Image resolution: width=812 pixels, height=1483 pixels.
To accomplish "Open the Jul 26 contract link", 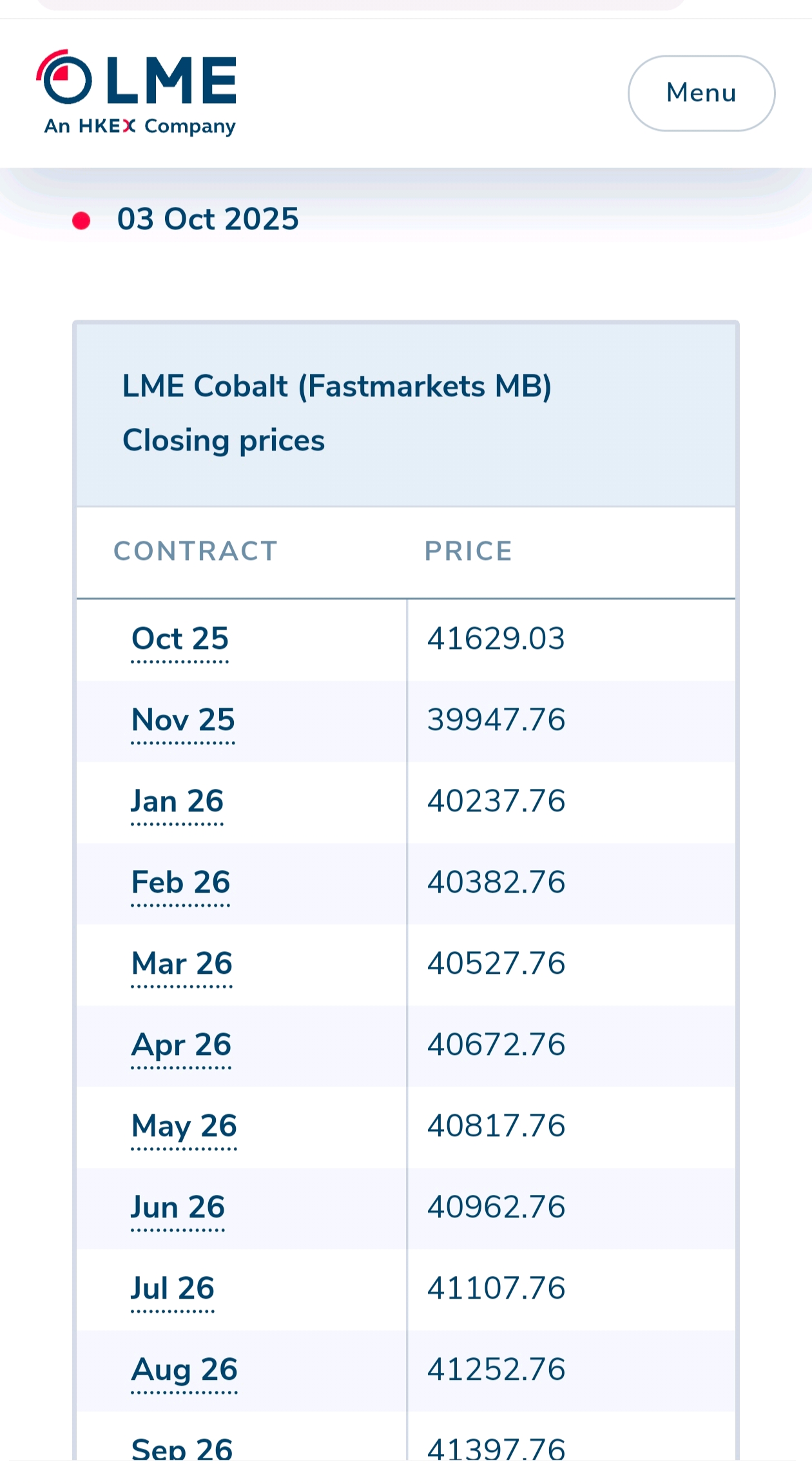I will 173,1289.
